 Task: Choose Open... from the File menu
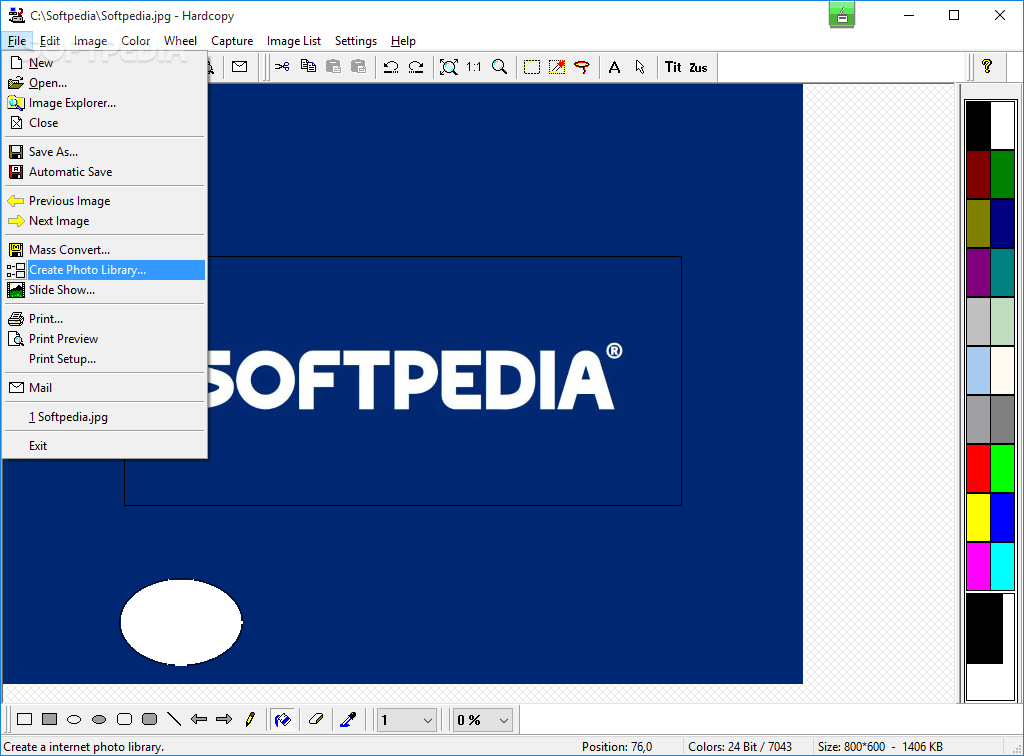[105, 83]
